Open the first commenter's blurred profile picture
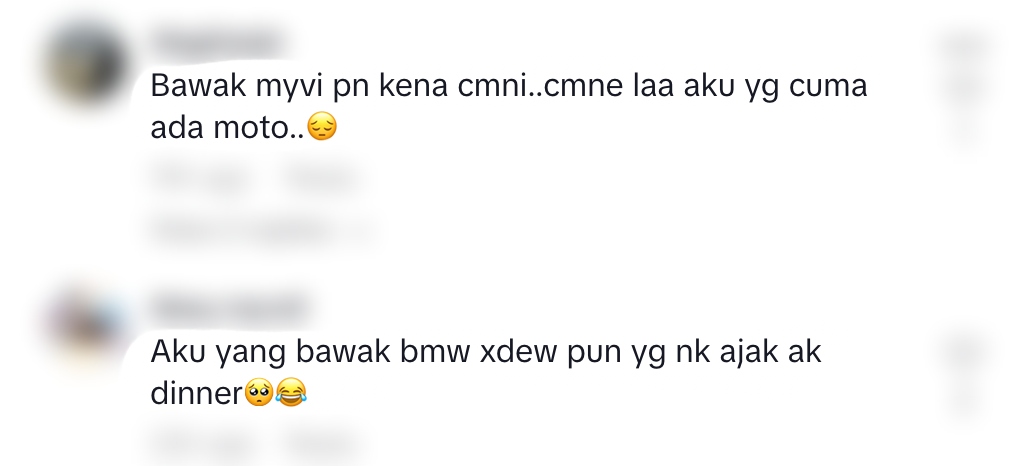Screen dimensions: 1036x466 click(x=86, y=64)
